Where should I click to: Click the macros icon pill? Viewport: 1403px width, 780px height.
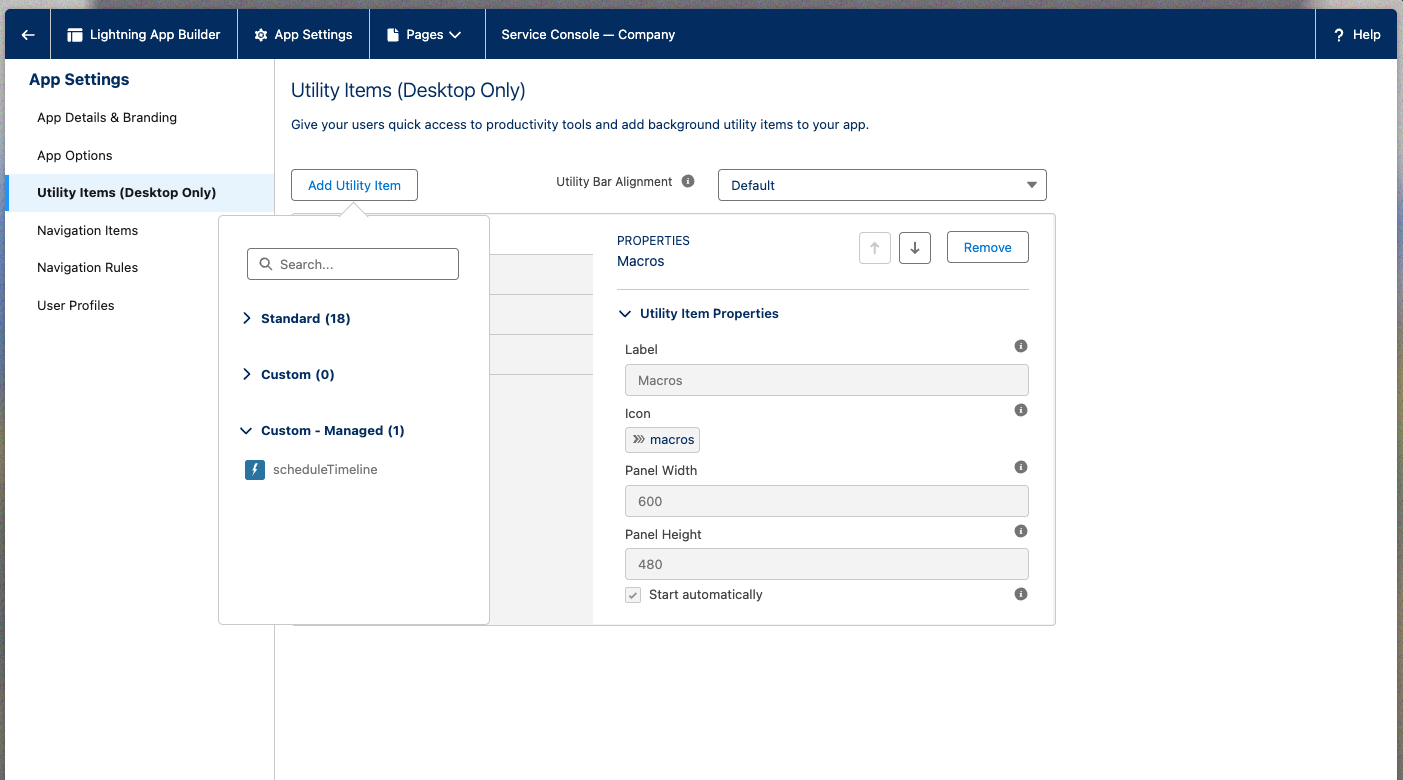(662, 440)
